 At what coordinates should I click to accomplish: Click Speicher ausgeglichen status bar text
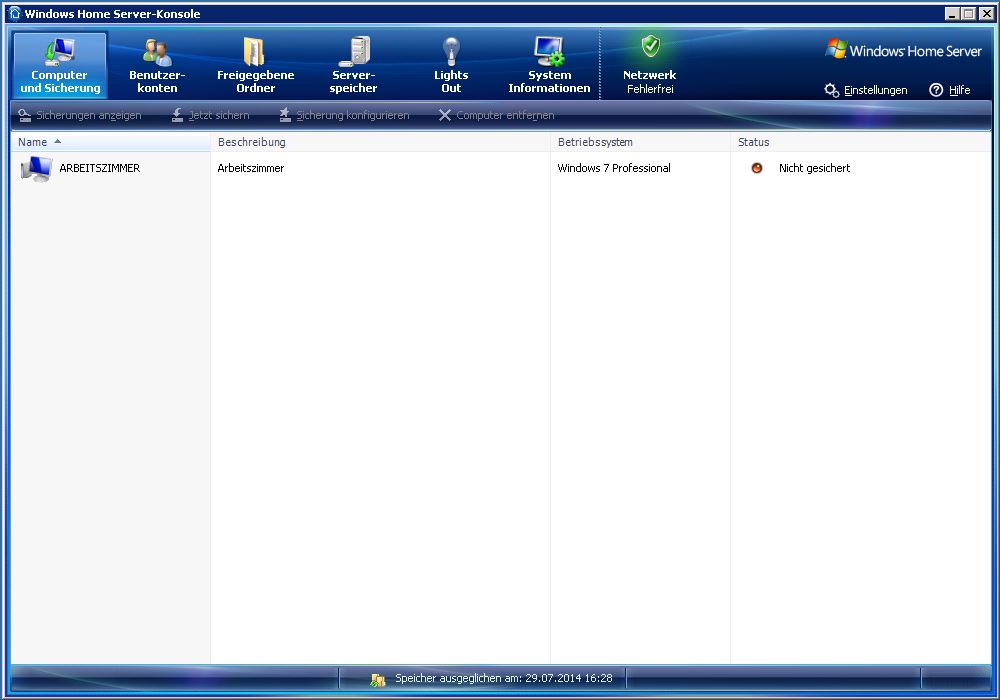[504, 678]
